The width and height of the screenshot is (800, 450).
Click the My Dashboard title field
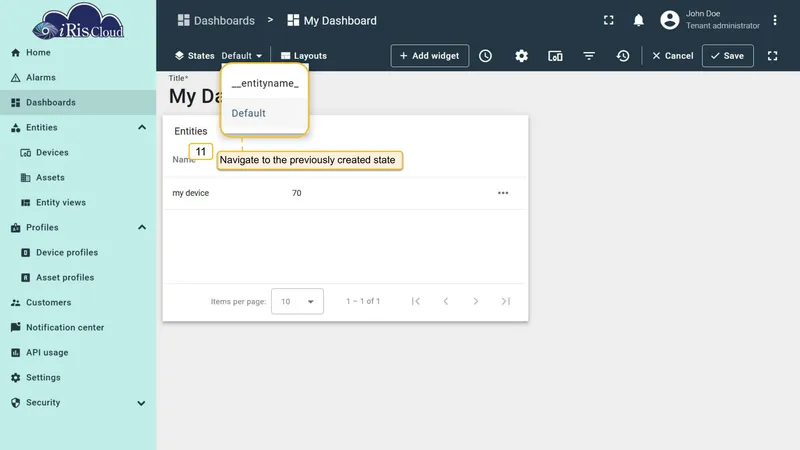tap(194, 96)
